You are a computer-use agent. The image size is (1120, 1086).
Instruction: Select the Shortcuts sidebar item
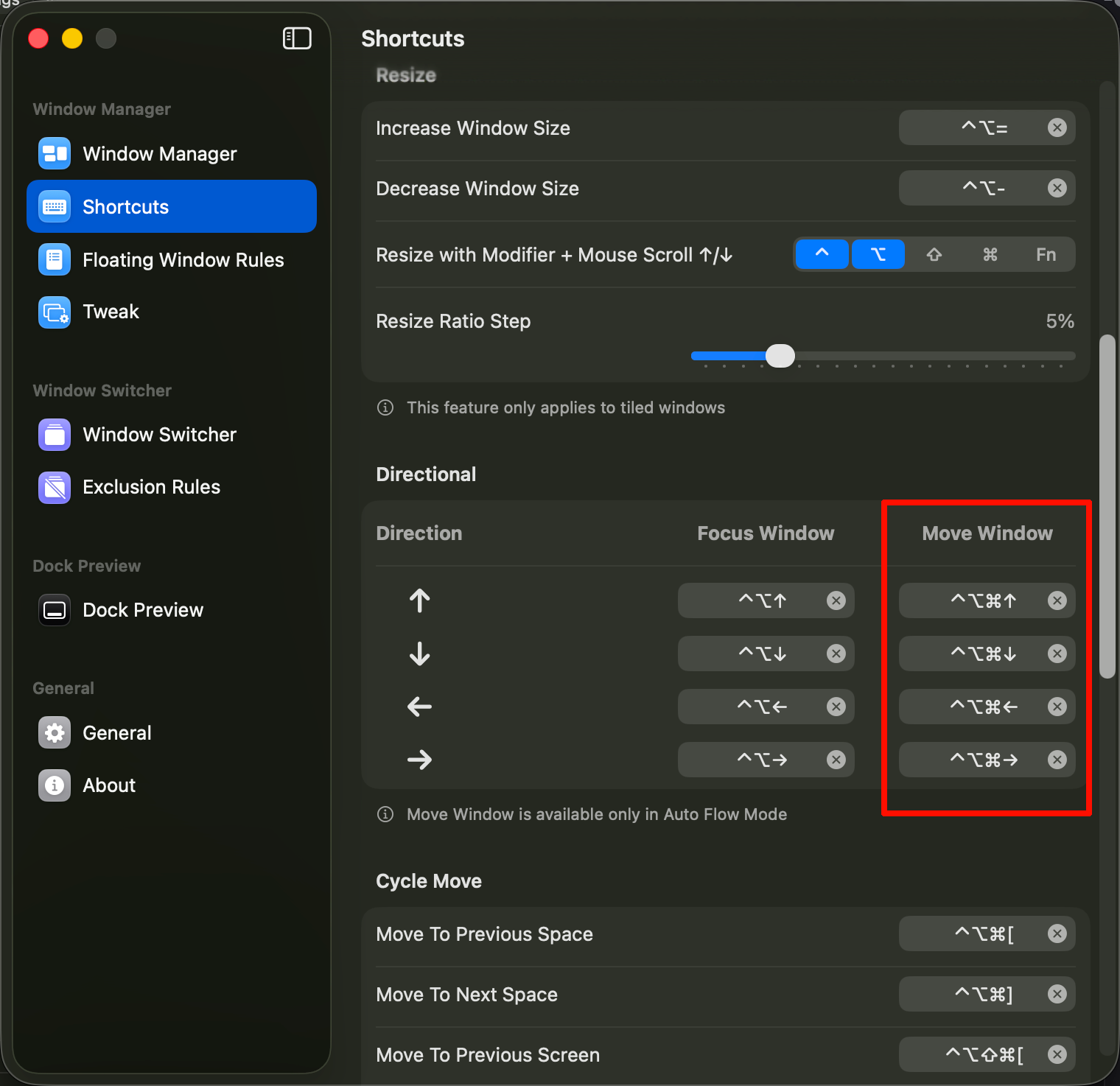coord(172,206)
